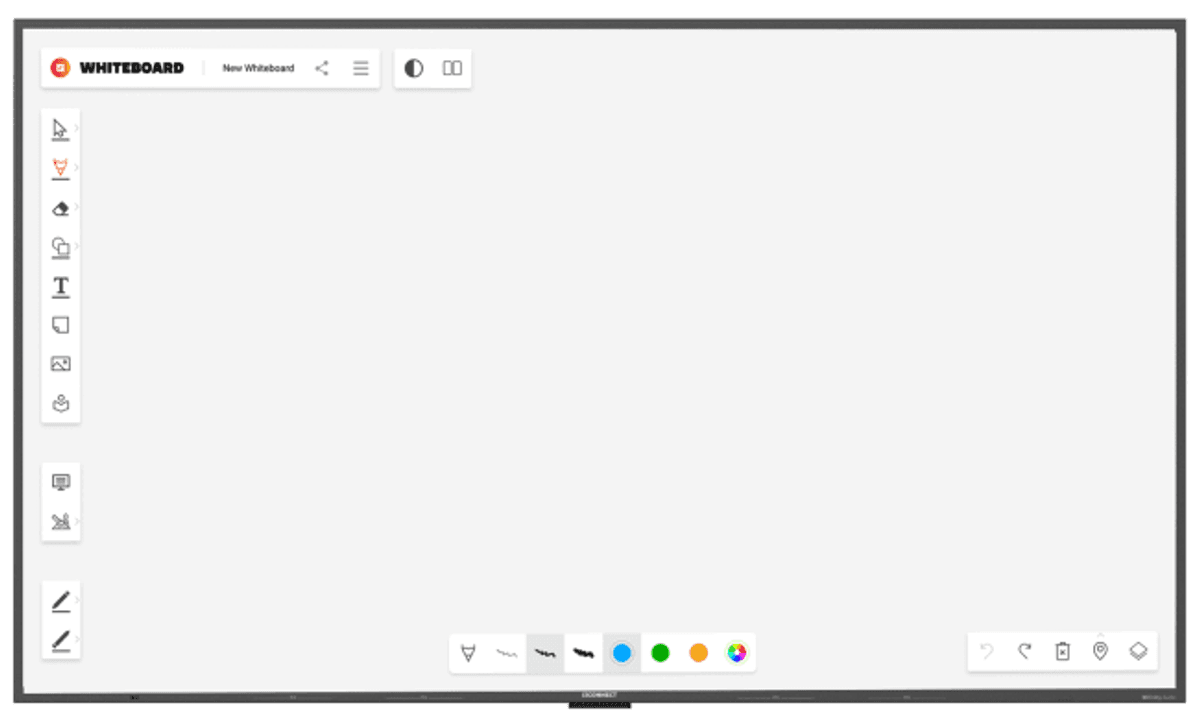
Task: Click the New Whiteboard title
Action: click(258, 68)
